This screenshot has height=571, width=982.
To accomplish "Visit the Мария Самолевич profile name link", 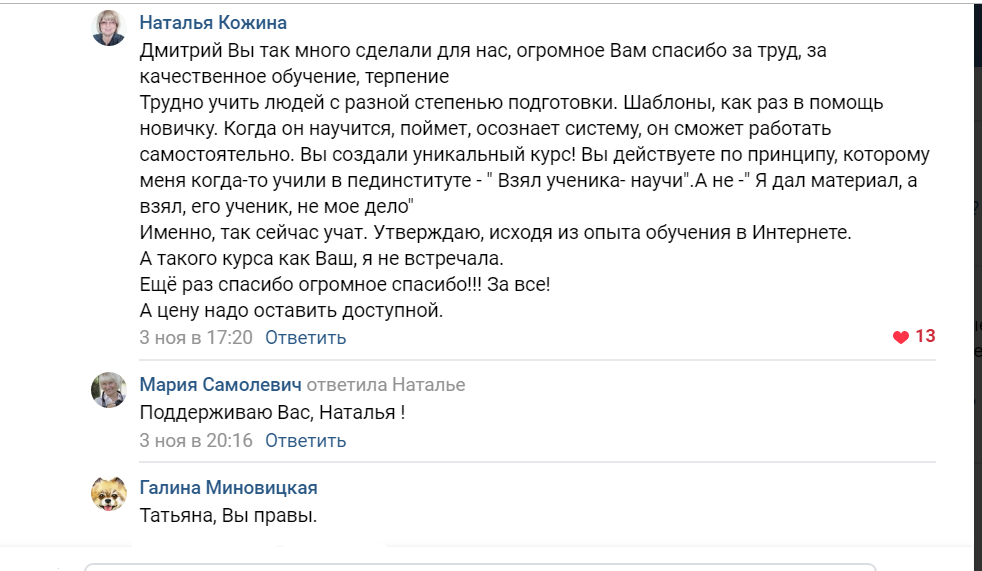I will click(x=220, y=385).
